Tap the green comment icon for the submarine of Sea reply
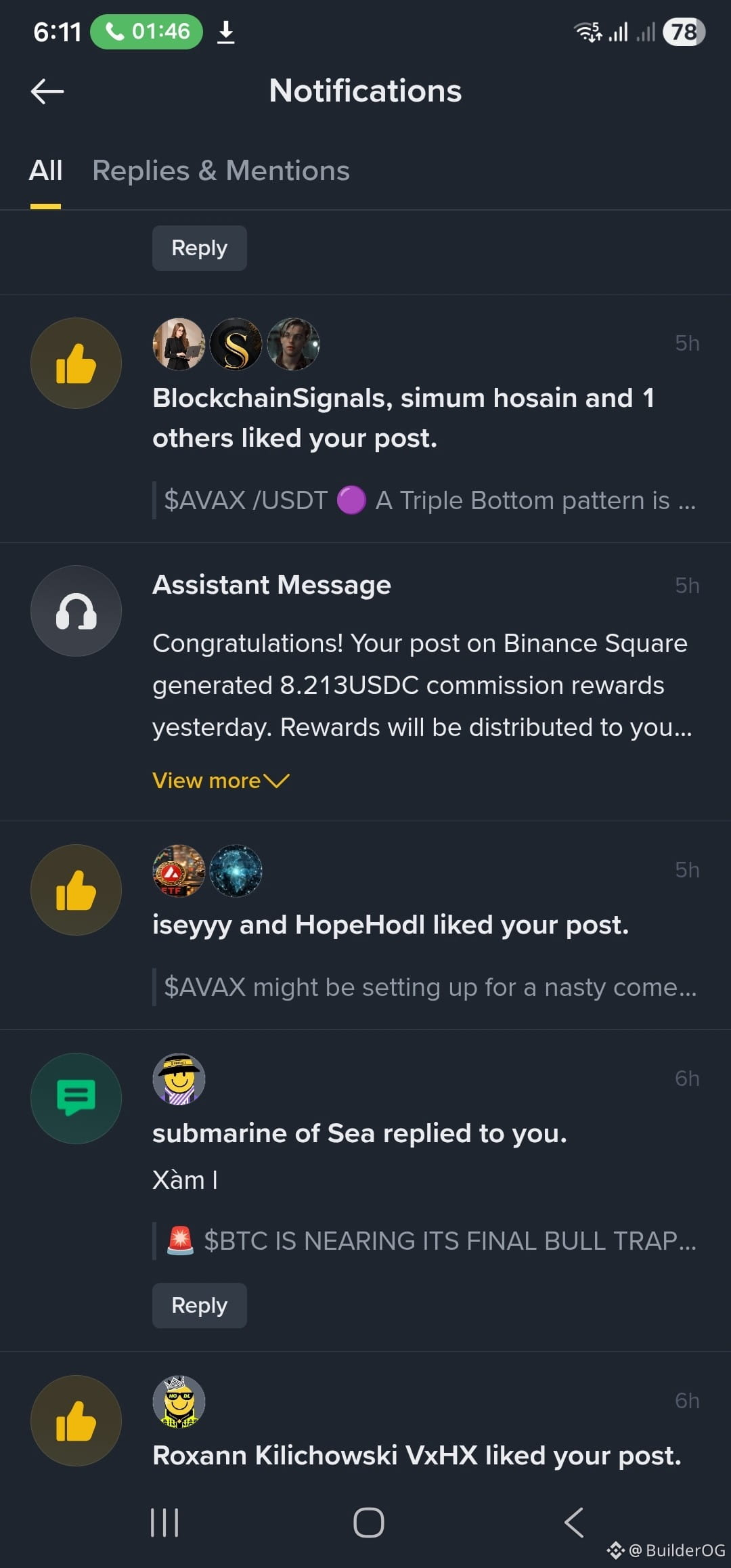This screenshot has width=731, height=1568. [76, 1098]
